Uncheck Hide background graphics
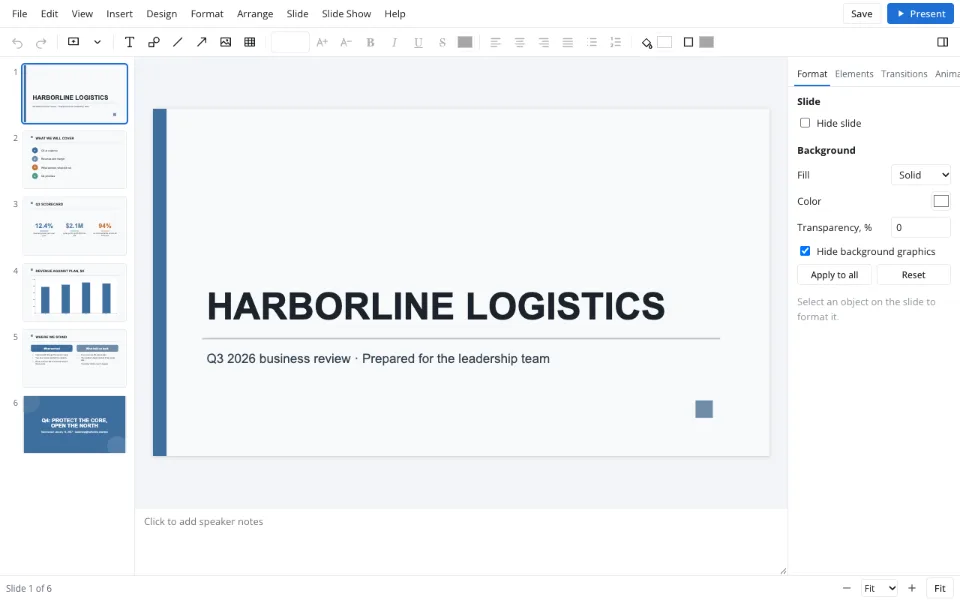Viewport: 960px width, 600px height. coord(805,251)
